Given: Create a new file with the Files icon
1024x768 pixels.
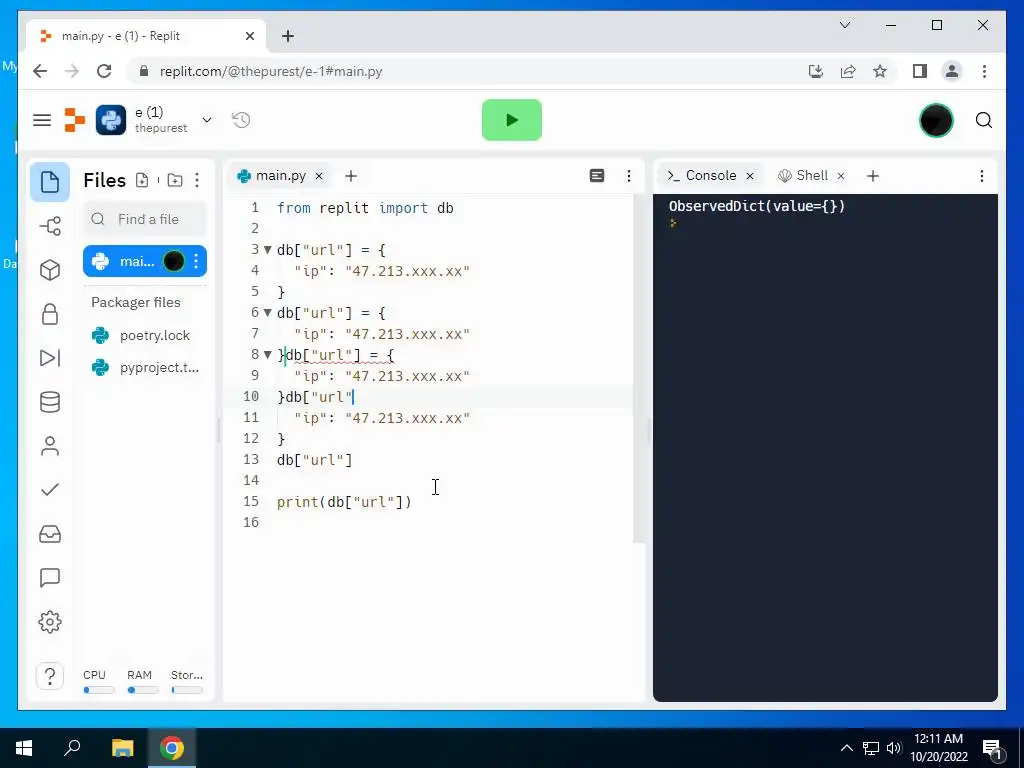Looking at the screenshot, I should click(142, 180).
